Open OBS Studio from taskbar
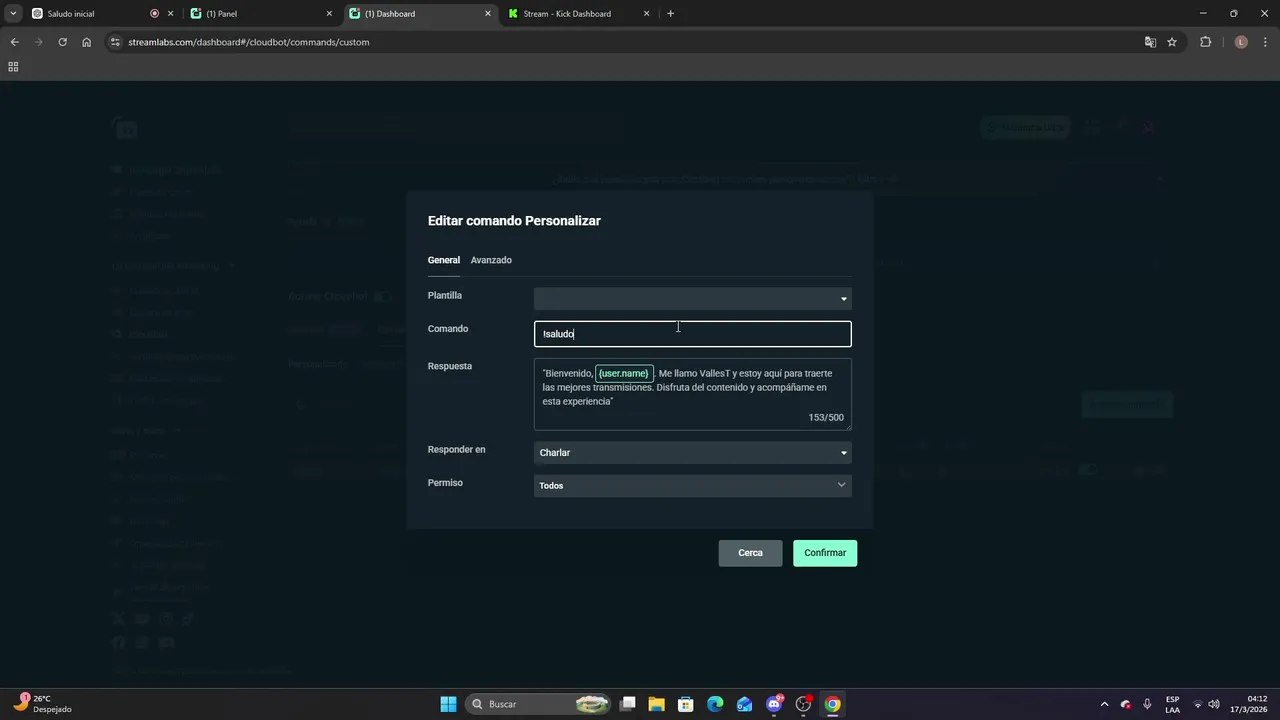Viewport: 1280px width, 720px height. pyautogui.click(x=803, y=704)
